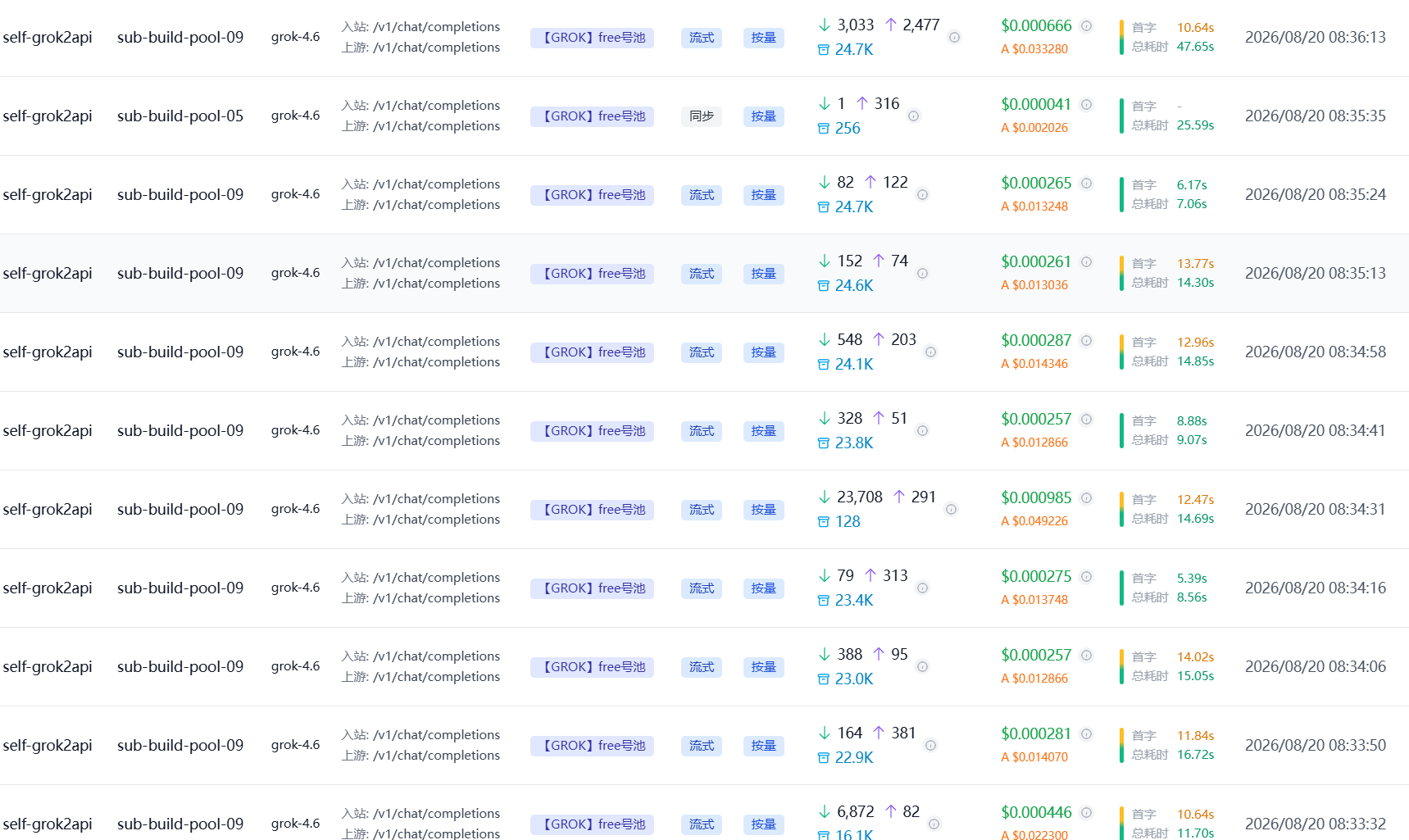Click cost info icon beside $0.000265

(1086, 183)
